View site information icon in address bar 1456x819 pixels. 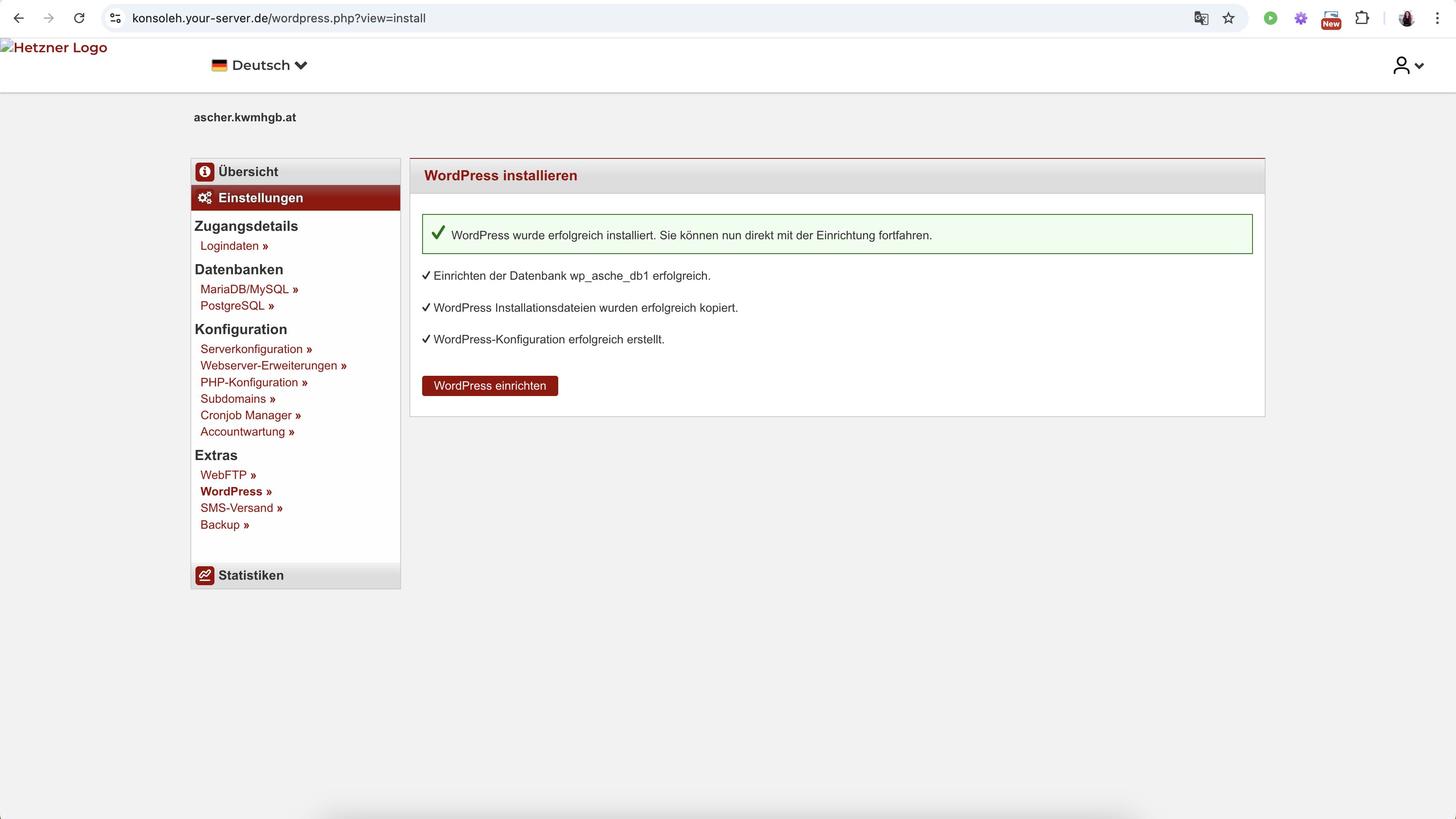point(116,18)
